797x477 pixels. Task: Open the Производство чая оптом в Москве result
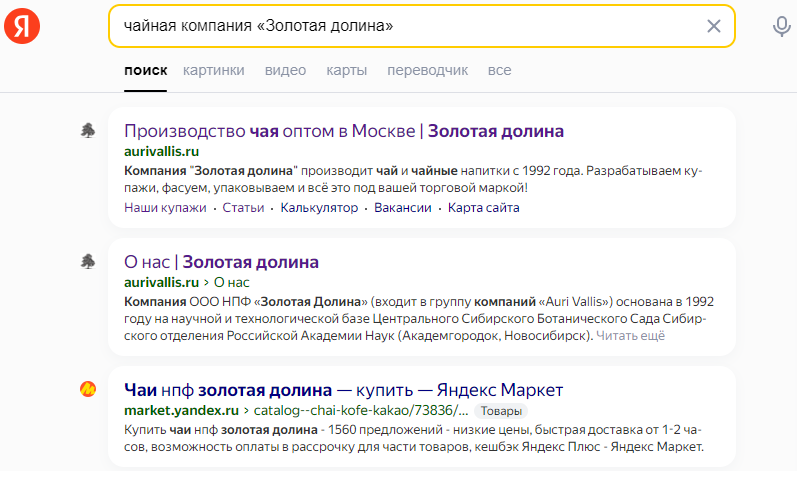click(x=344, y=131)
